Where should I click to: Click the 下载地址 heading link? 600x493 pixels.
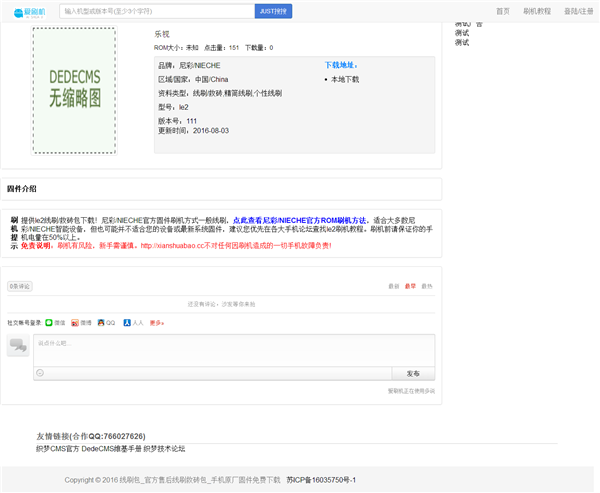tap(341, 65)
